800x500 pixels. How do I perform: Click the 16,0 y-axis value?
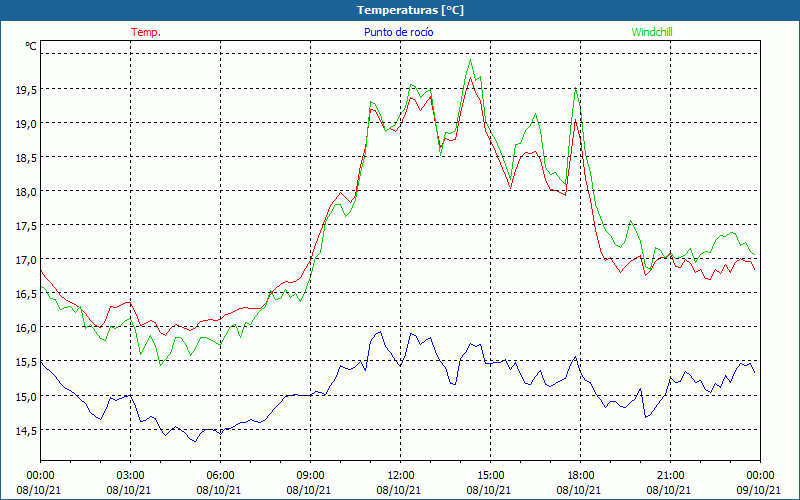coord(26,328)
